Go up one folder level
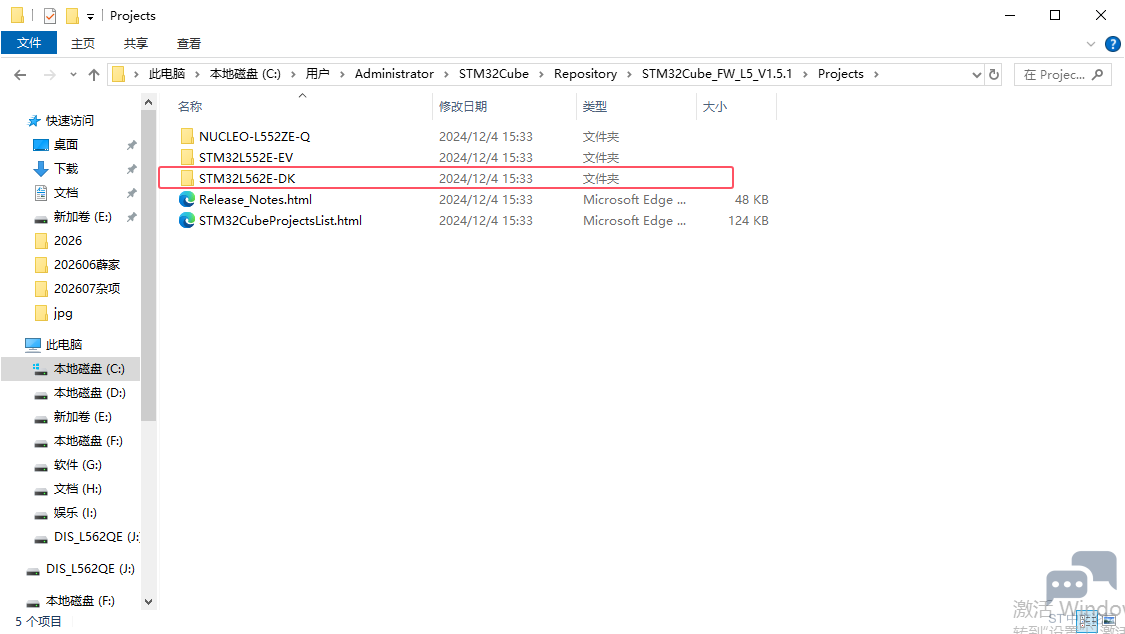The width and height of the screenshot is (1125, 634). 94,75
